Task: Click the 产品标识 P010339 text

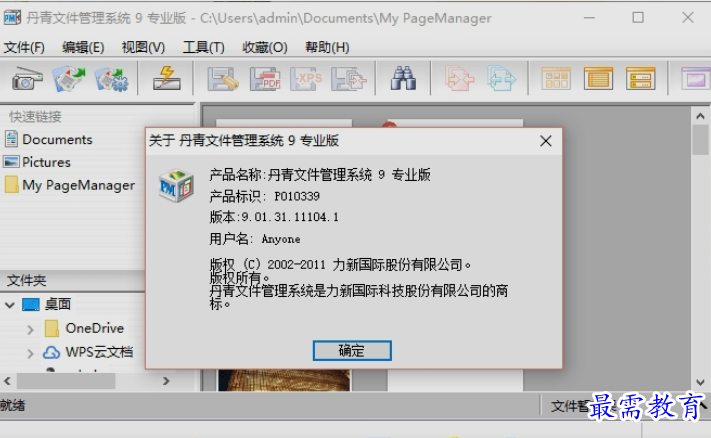Action: (x=264, y=196)
